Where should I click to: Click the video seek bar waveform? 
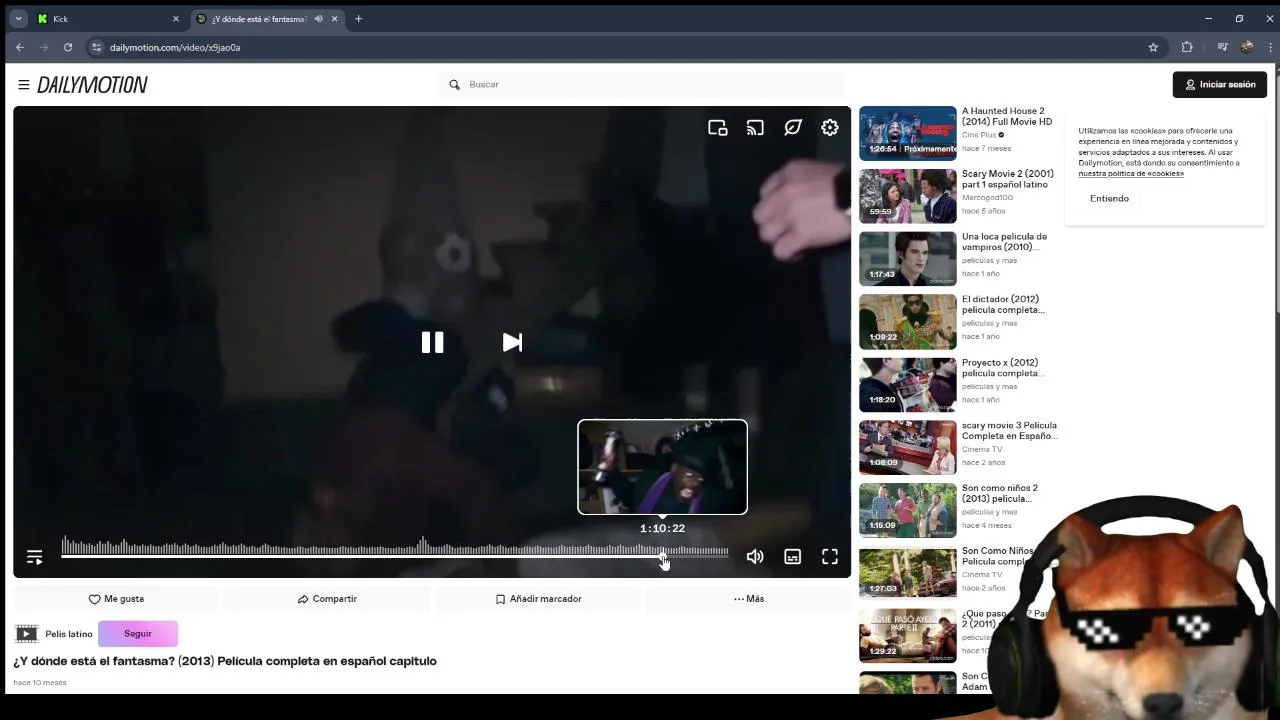395,548
